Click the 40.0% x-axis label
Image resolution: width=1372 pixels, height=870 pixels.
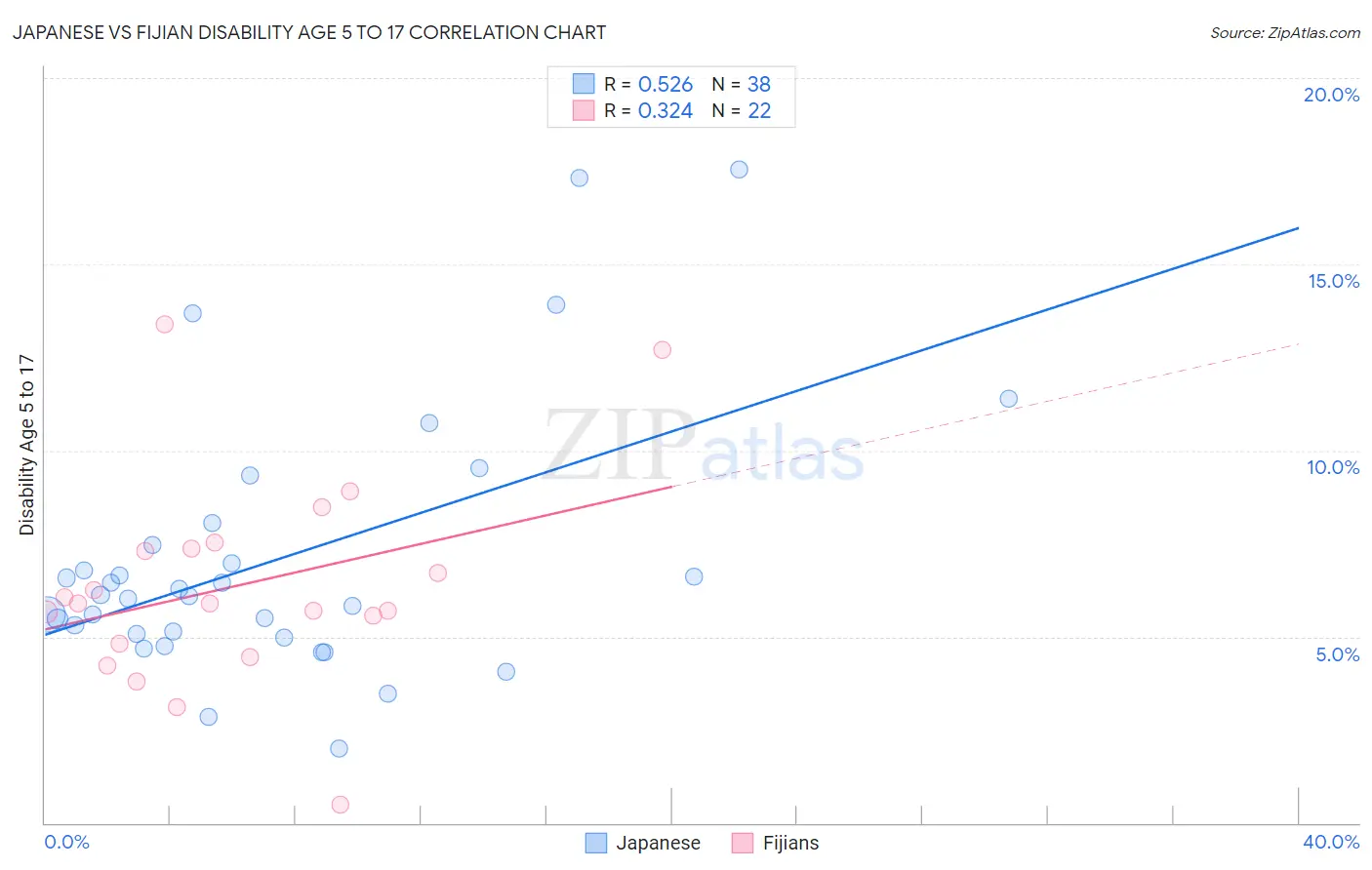point(1331,842)
